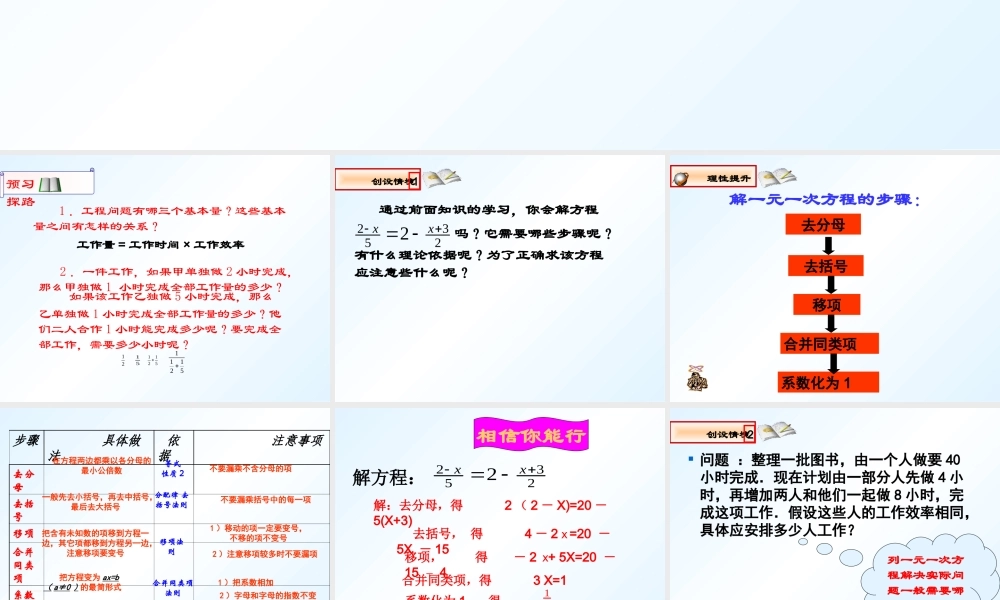Click the 注意事项 table header
Screen dimensions: 1000x600
pyautogui.click(x=297, y=441)
